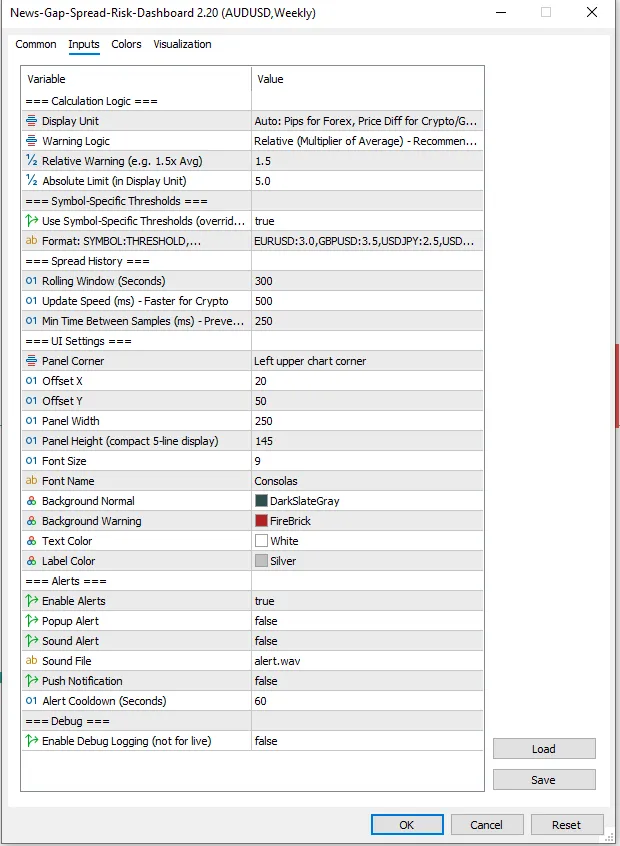Click the fraction icon beside Relative Warning
Viewport: 620px width, 846px height.
point(31,161)
